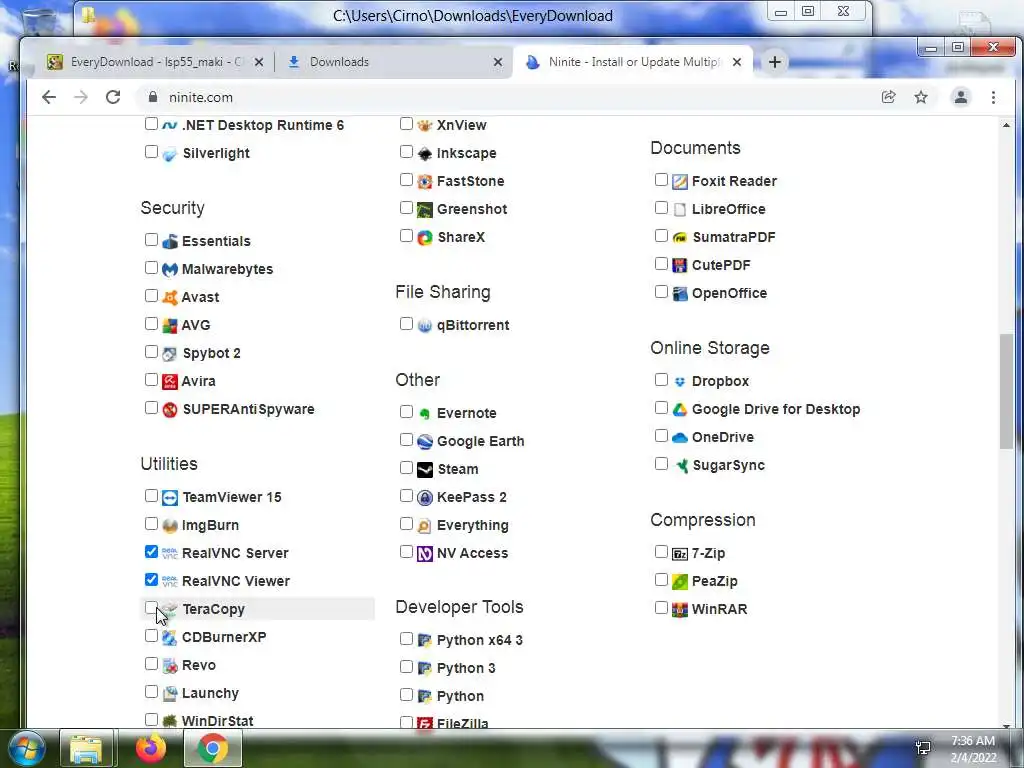Close the Downloads tab
The image size is (1024, 768).
click(x=498, y=62)
